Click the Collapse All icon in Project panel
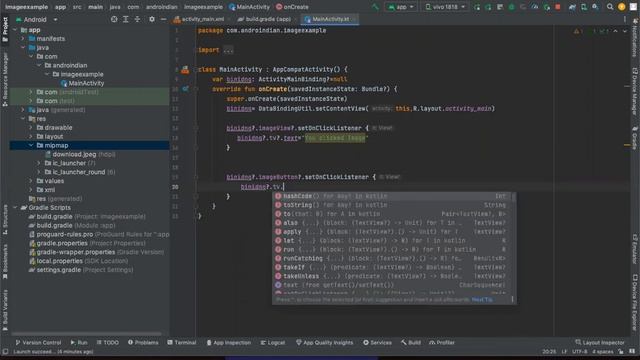 point(137,19)
